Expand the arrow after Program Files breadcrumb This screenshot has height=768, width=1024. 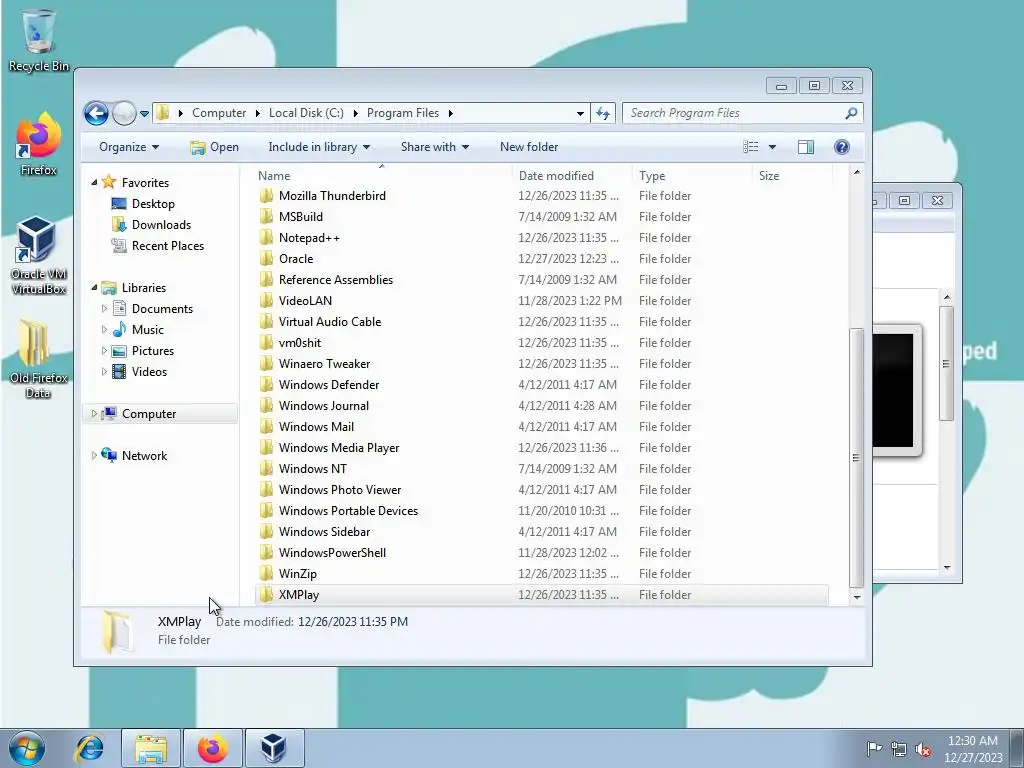point(451,113)
